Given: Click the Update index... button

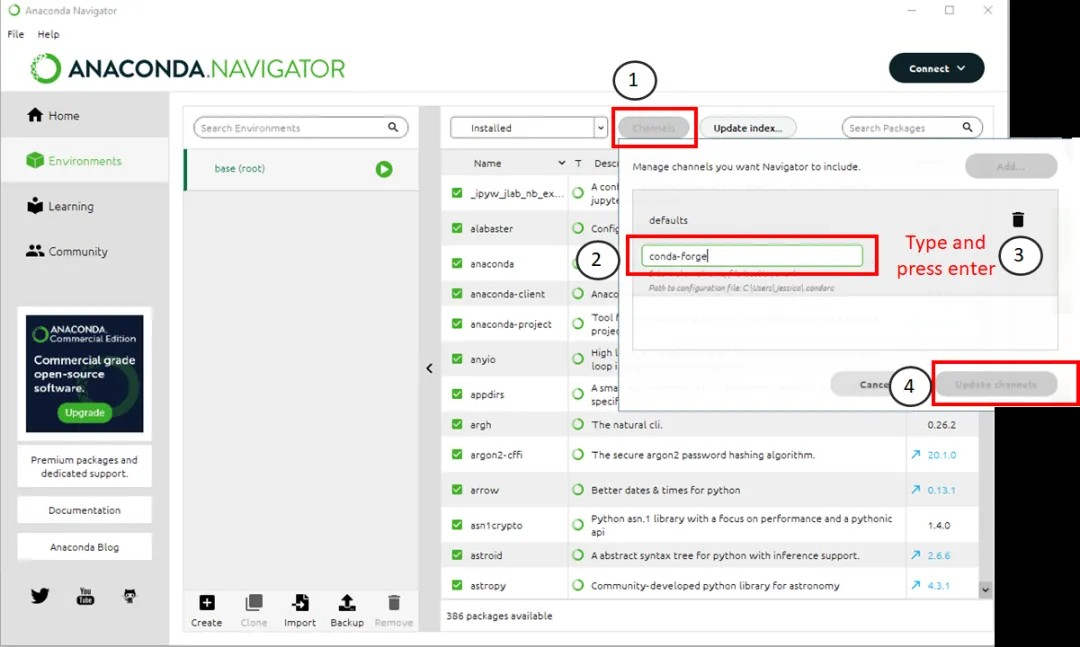Looking at the screenshot, I should point(747,127).
